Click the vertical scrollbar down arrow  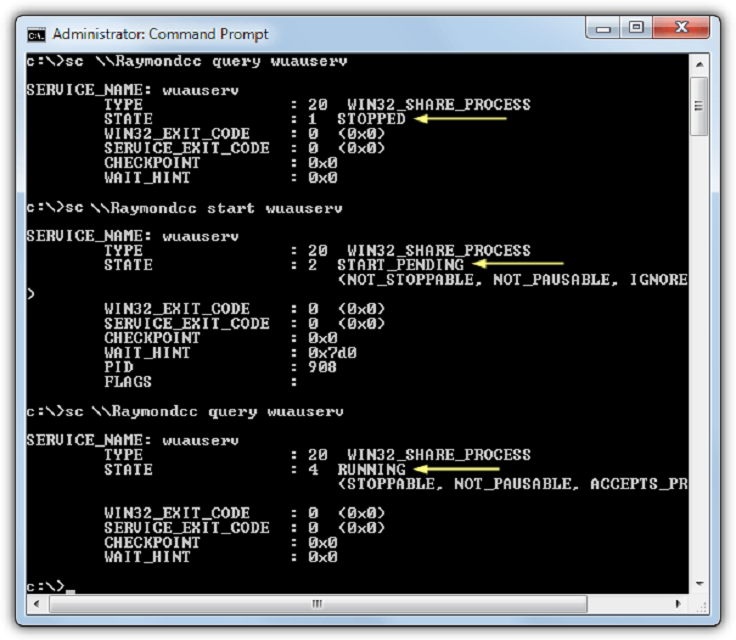pos(699,584)
